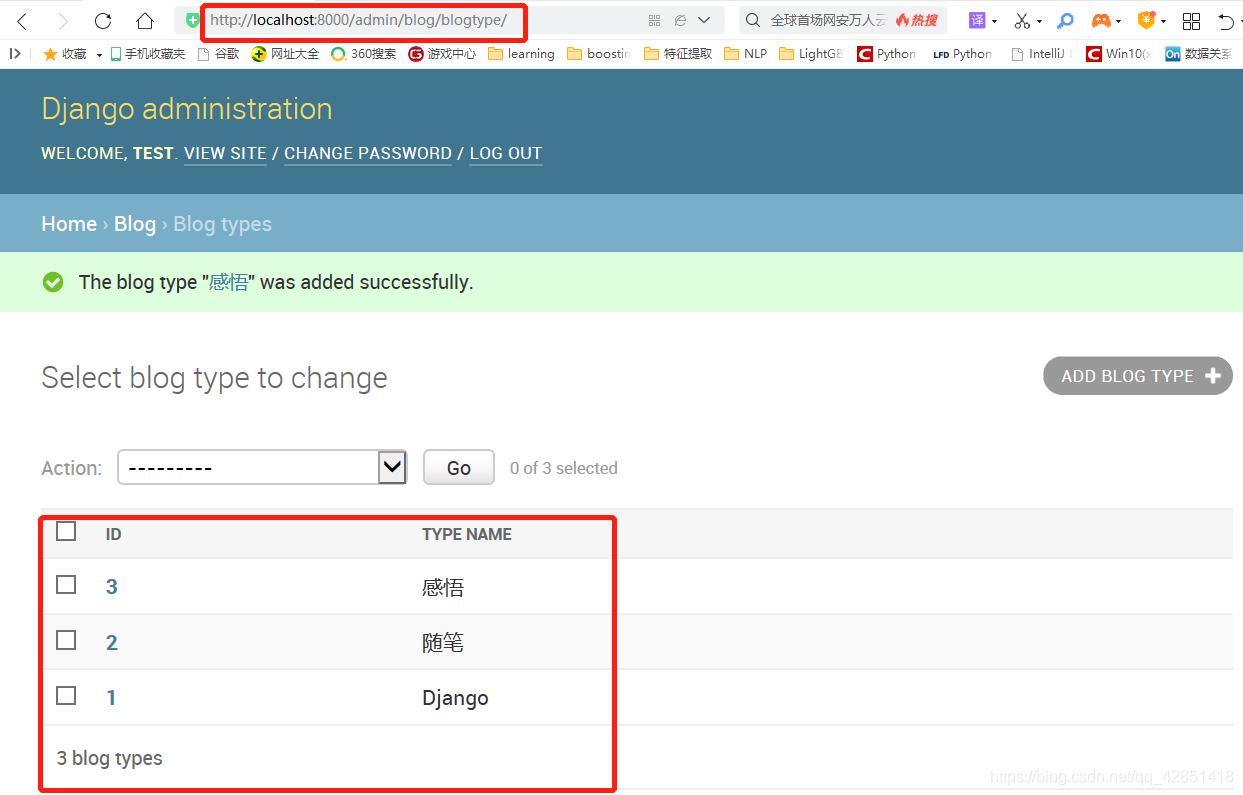Check the checkbox for row 感悟
Viewport: 1243px width, 795px height.
tap(66, 585)
